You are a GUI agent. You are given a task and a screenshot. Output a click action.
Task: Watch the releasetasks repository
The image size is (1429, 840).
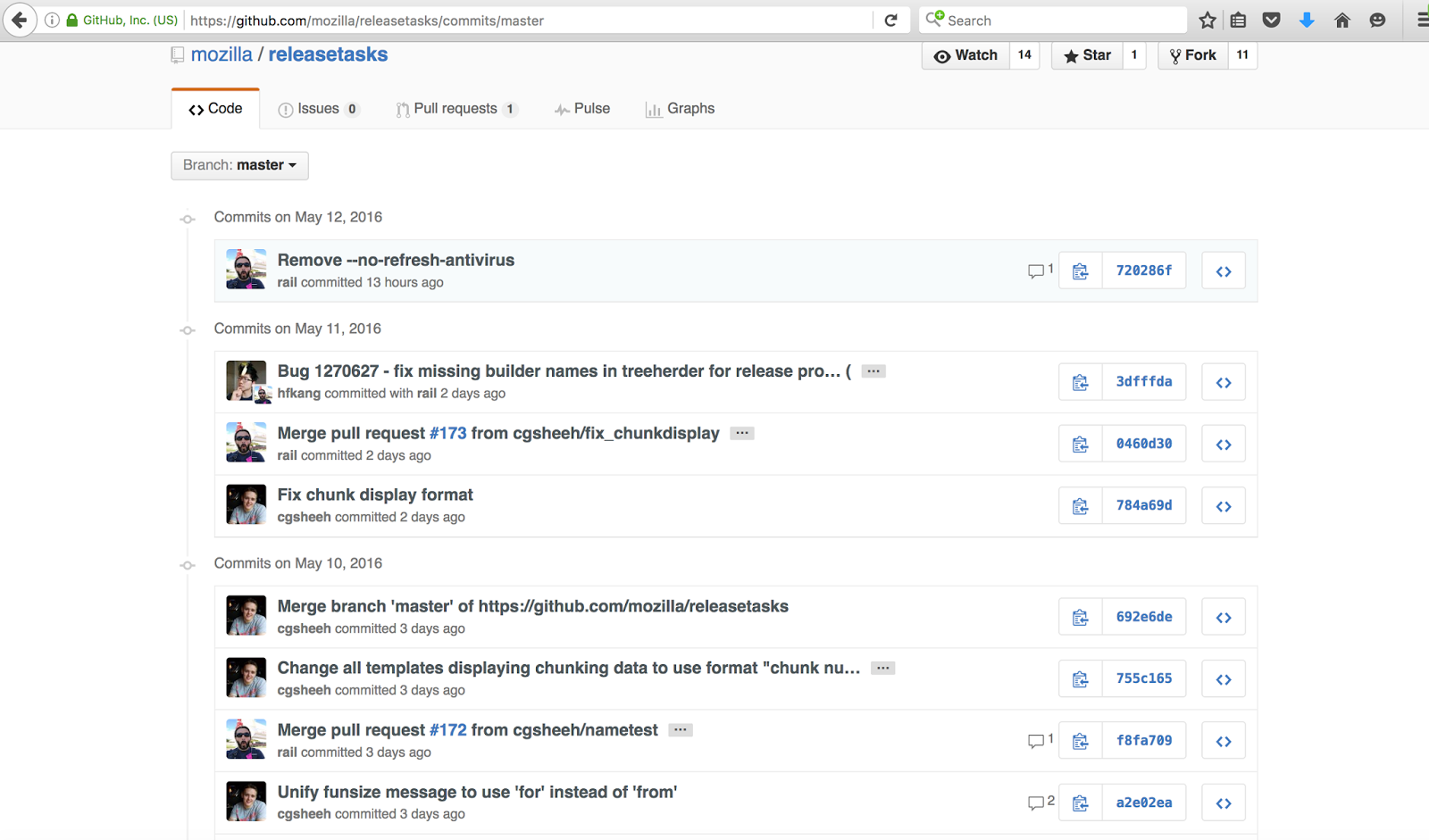point(965,55)
